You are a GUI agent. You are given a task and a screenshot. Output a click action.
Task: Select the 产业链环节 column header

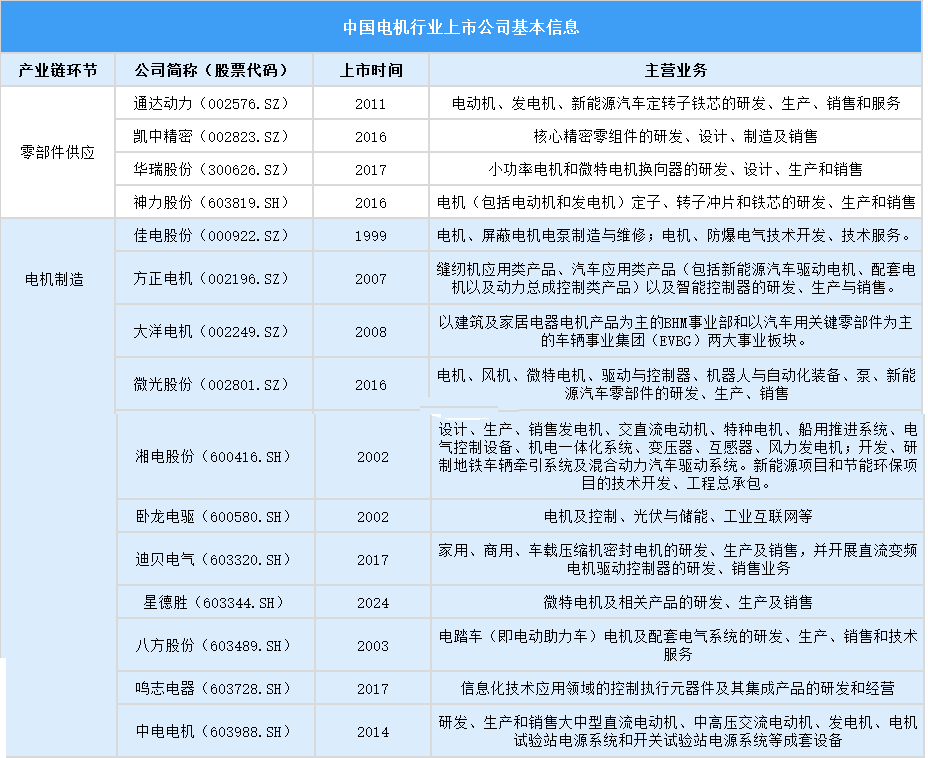pos(57,71)
